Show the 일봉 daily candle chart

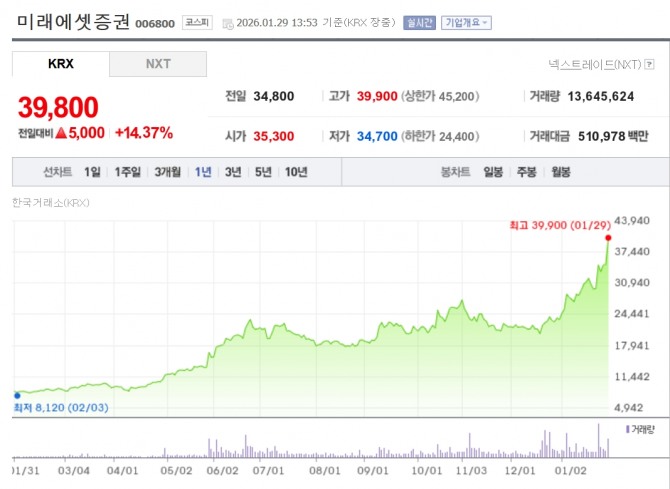[493, 172]
